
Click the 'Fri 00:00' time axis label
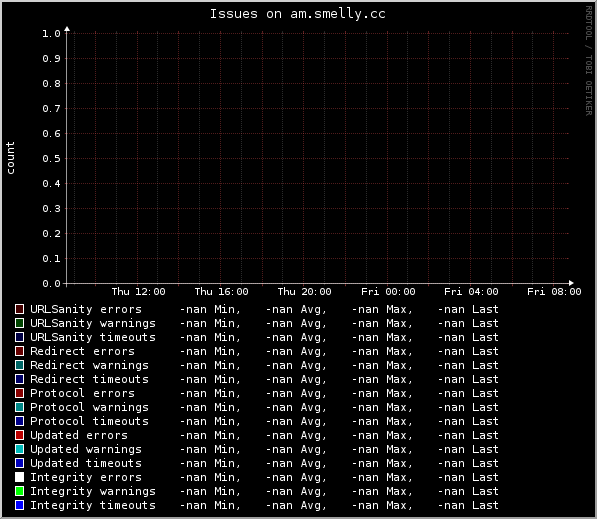(388, 292)
